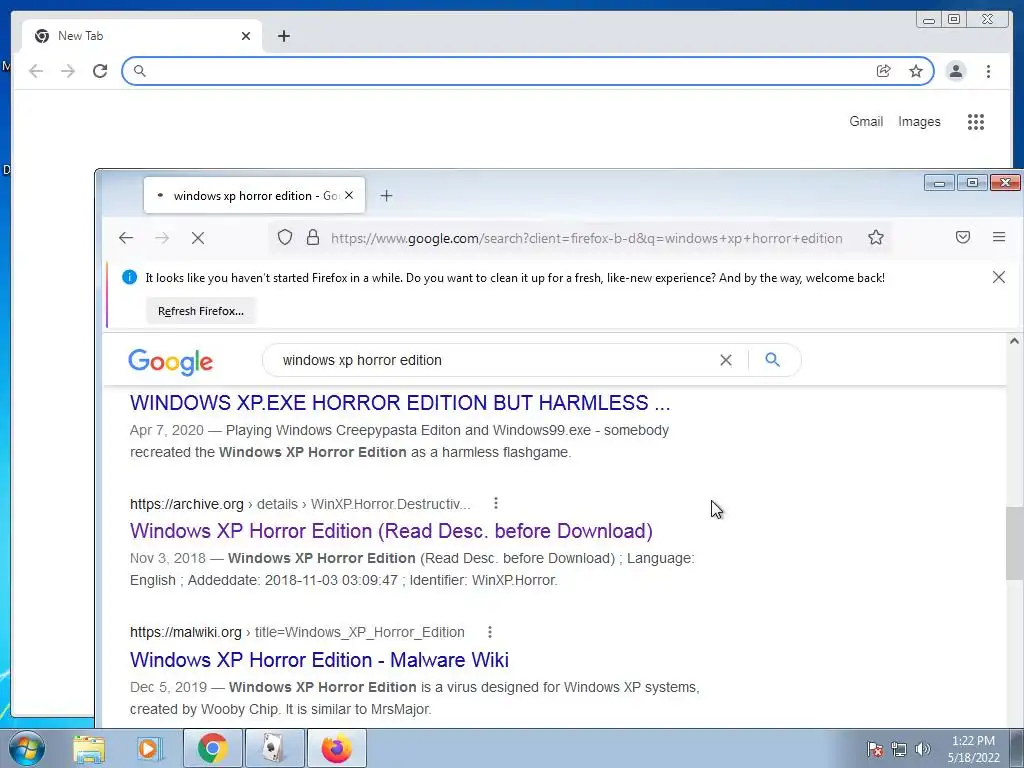Click the scrollbar up arrow in Firefox
Viewport: 1024px width, 768px height.
point(1014,341)
